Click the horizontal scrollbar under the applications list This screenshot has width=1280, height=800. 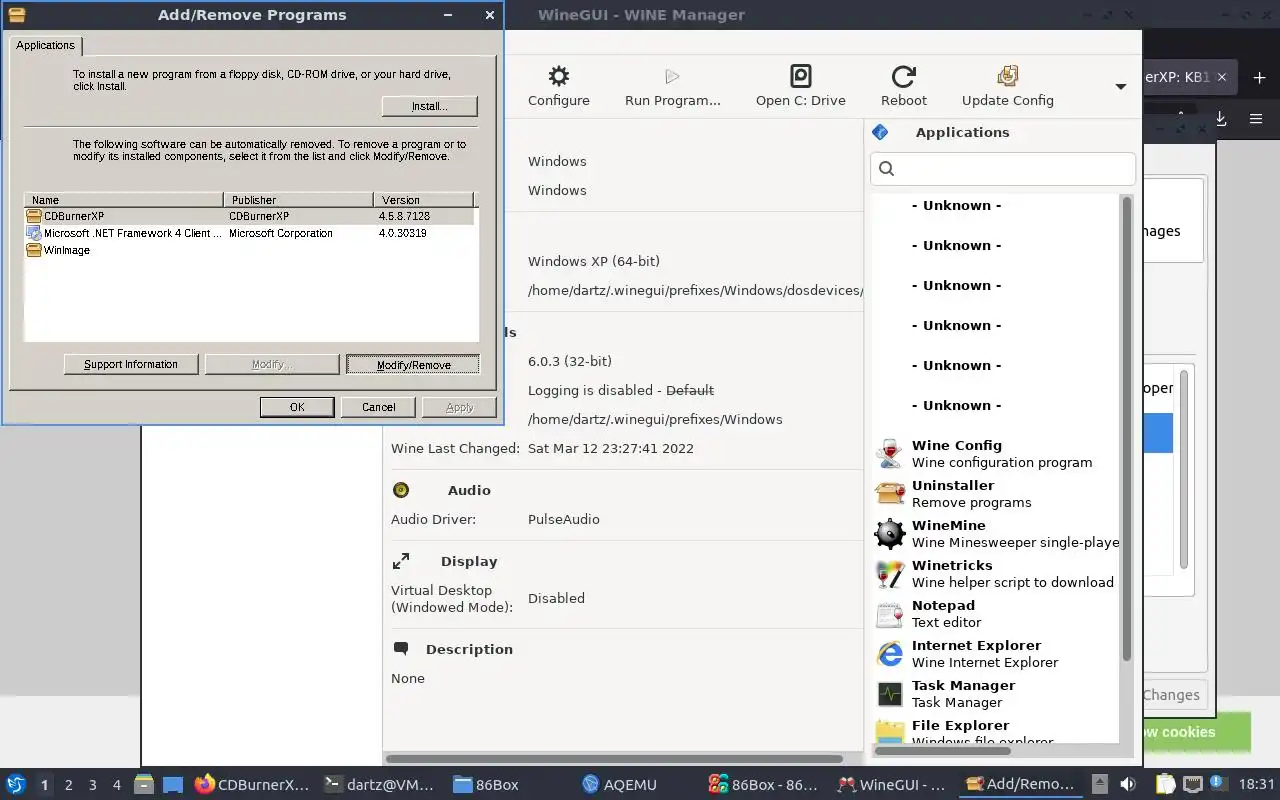click(x=942, y=750)
